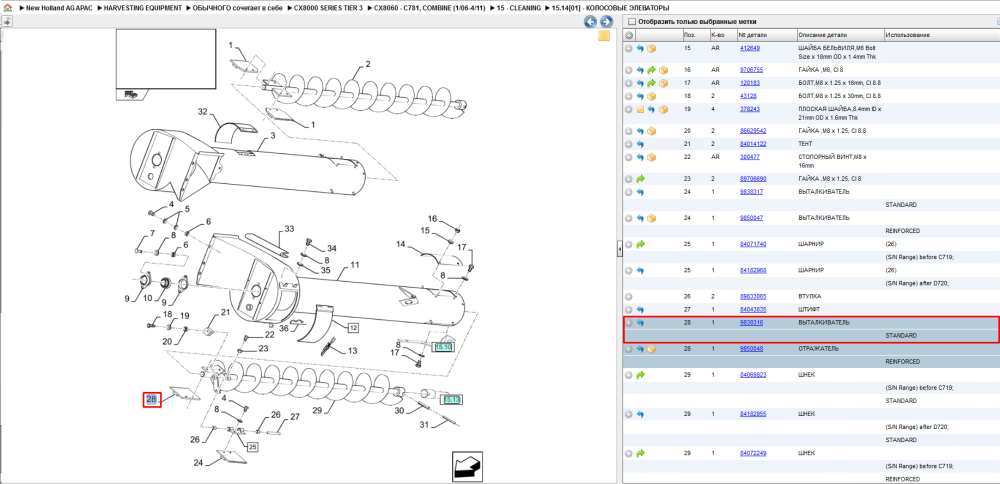
Task: Select 'ОТРАЖАТЕЛЬ' description text
Action: point(818,349)
